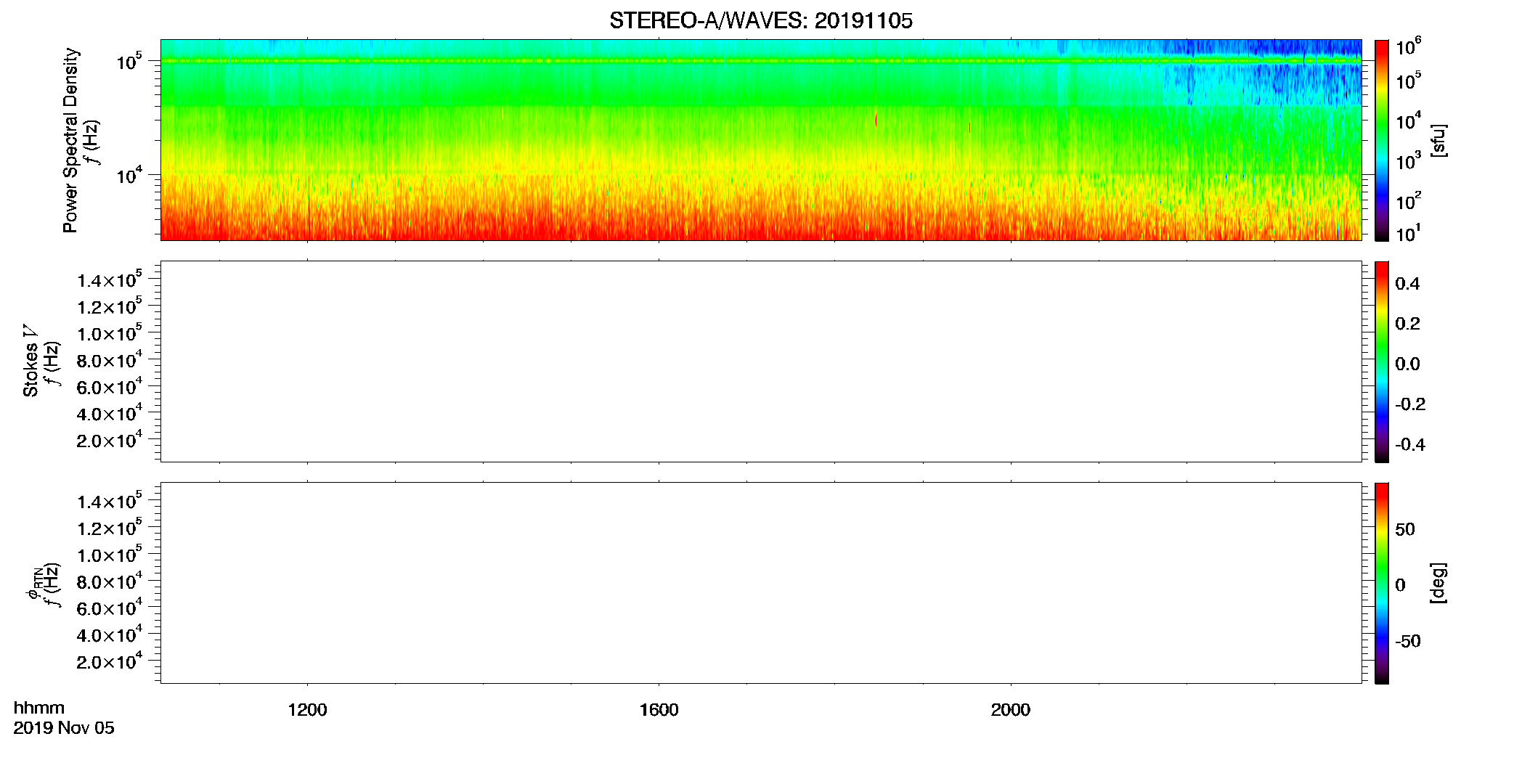Click the -50 label on degree color bar
The height and width of the screenshot is (784, 1522).
[1408, 642]
